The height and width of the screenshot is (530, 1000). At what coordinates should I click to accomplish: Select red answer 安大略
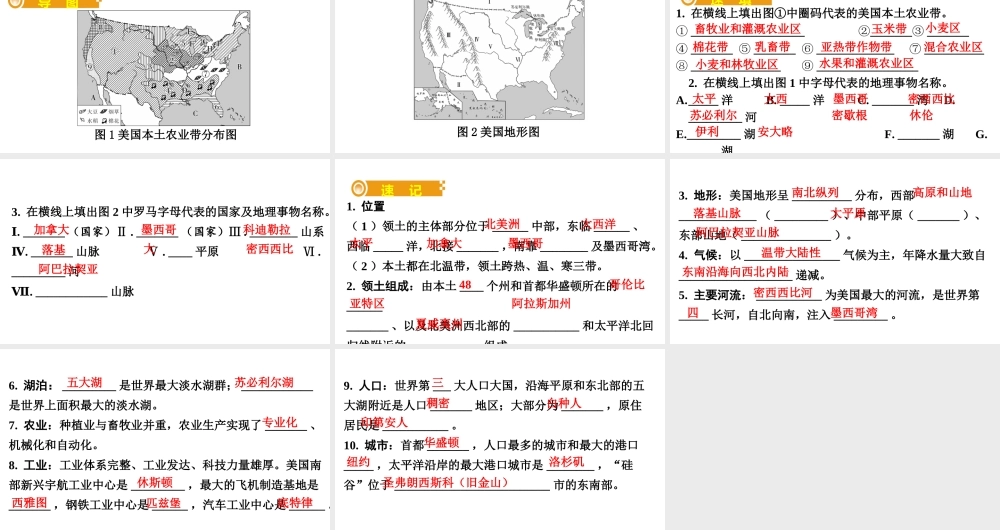775,131
